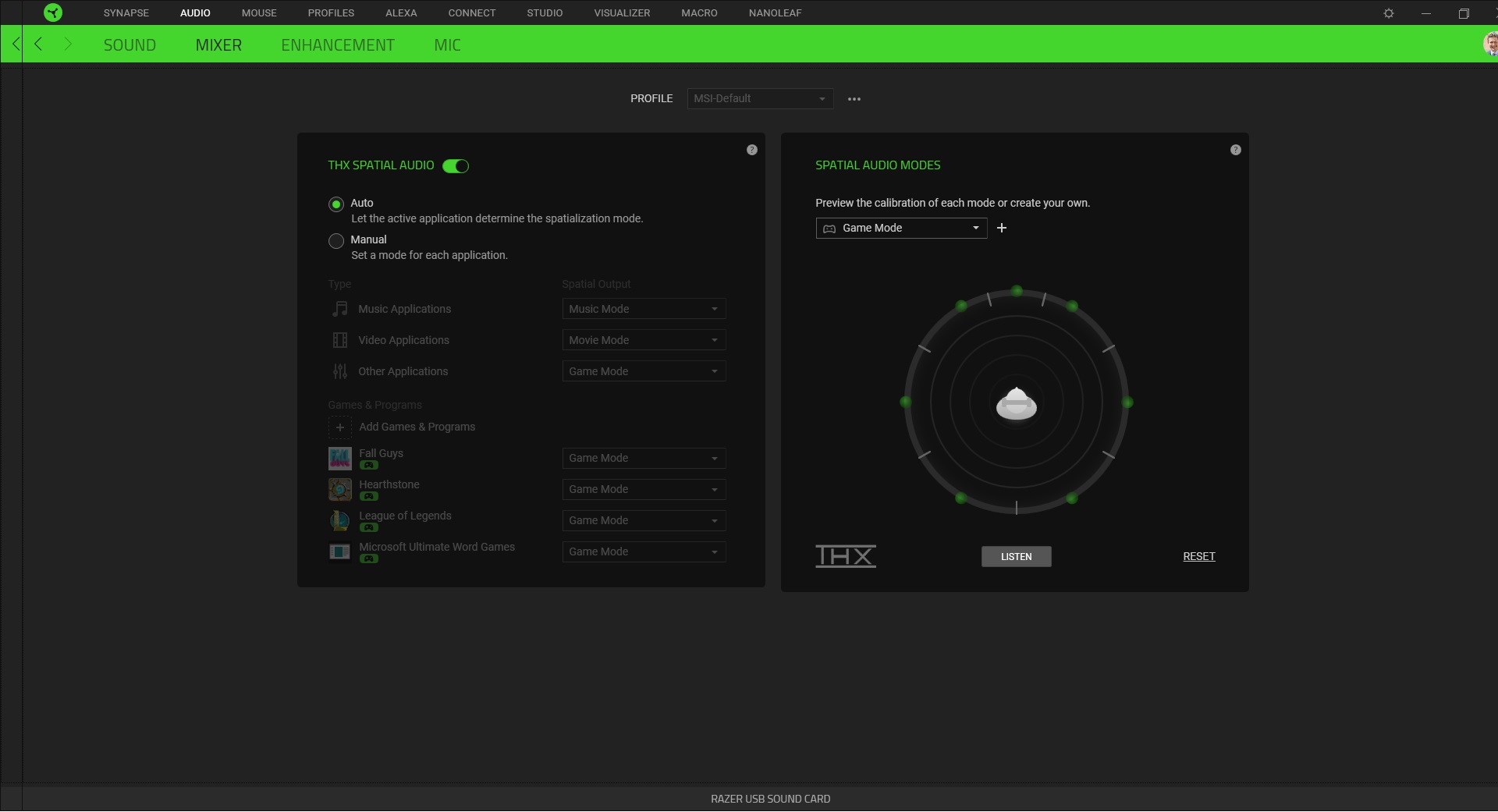Image resolution: width=1498 pixels, height=812 pixels.
Task: Click the Razer logo icon
Action: point(53,12)
